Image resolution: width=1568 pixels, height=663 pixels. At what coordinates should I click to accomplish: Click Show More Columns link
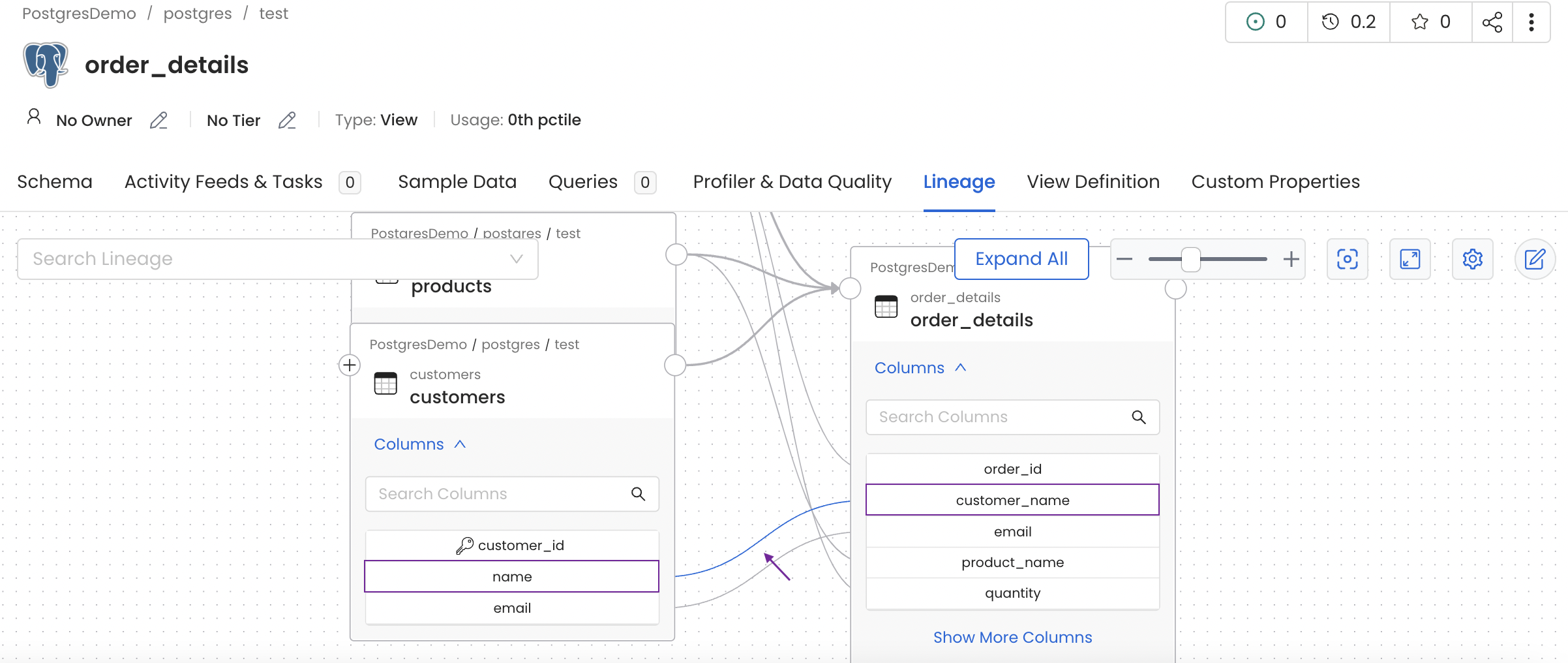point(1012,638)
